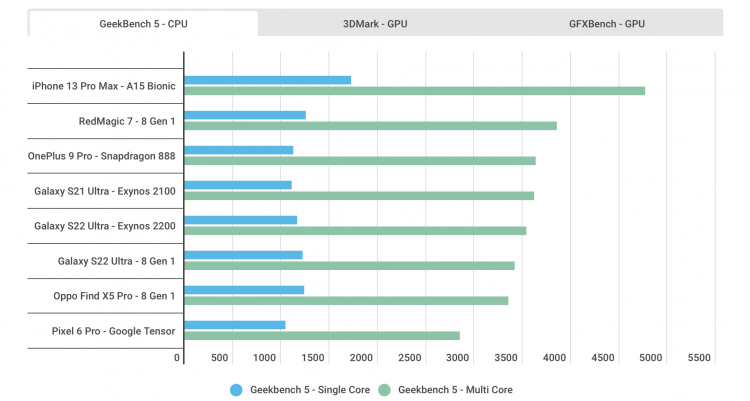Click the 5500 axis tick label
The image size is (750, 401).
click(699, 357)
